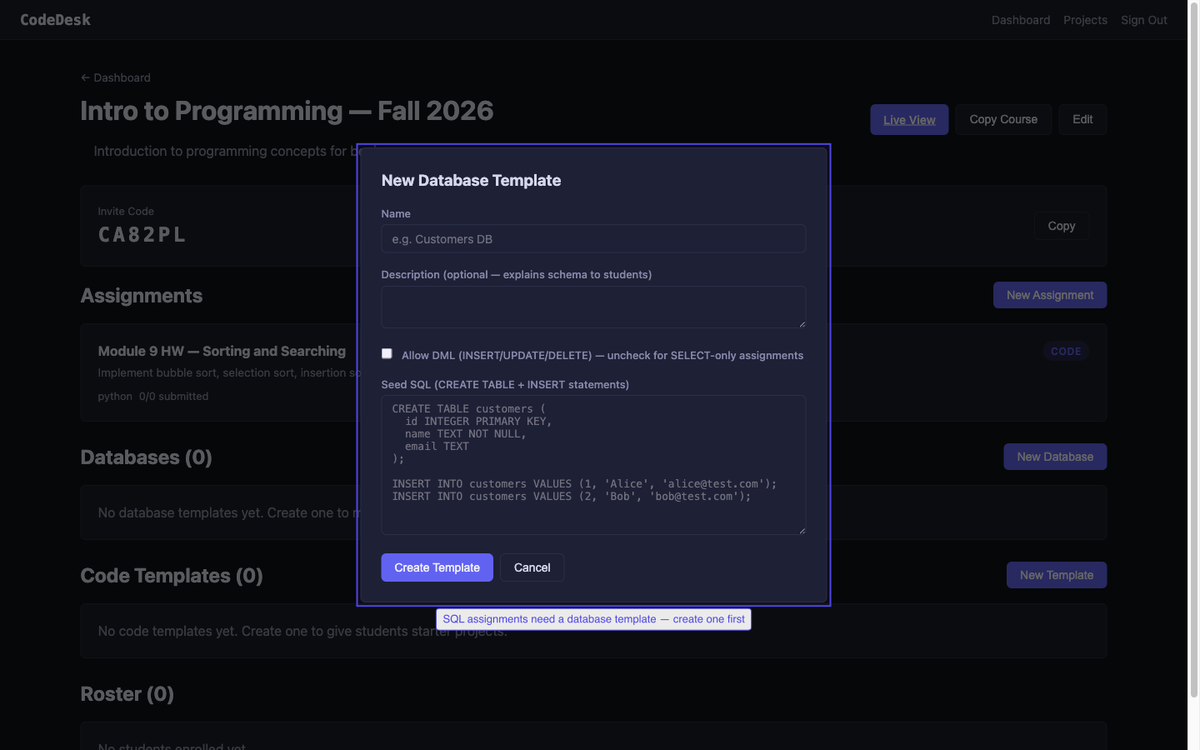Click the CODE badge on Module 9 HW
Viewport: 1200px width, 750px height.
pos(1066,351)
